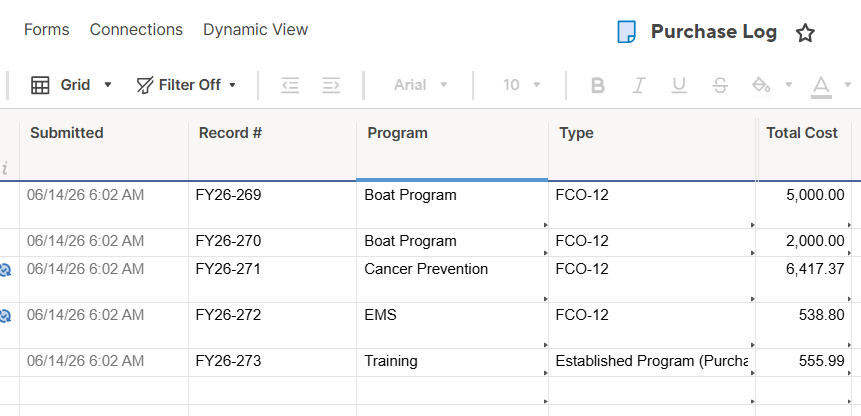Select cell FY26-271

pyautogui.click(x=272, y=279)
